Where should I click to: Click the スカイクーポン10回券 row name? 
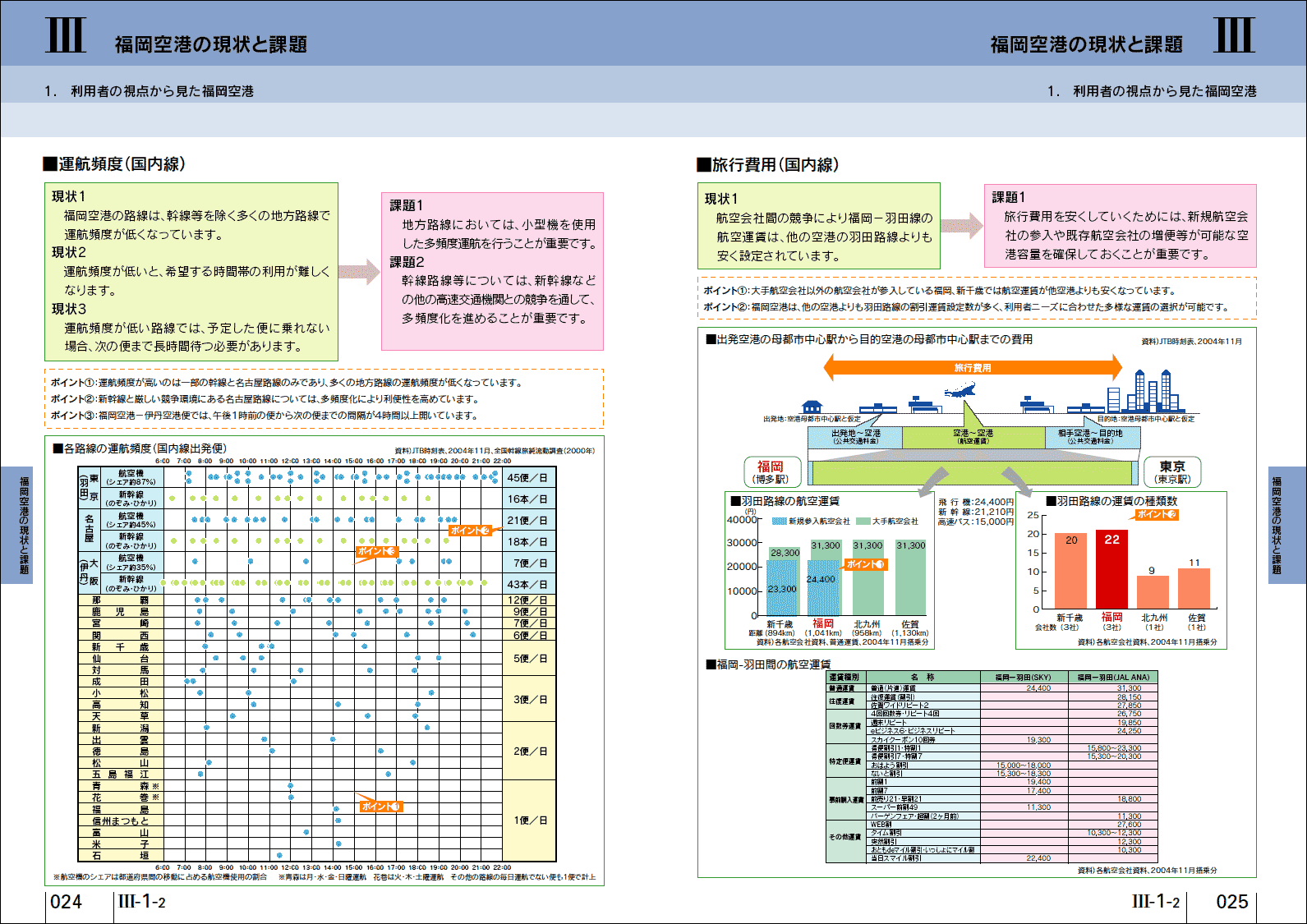point(903,740)
